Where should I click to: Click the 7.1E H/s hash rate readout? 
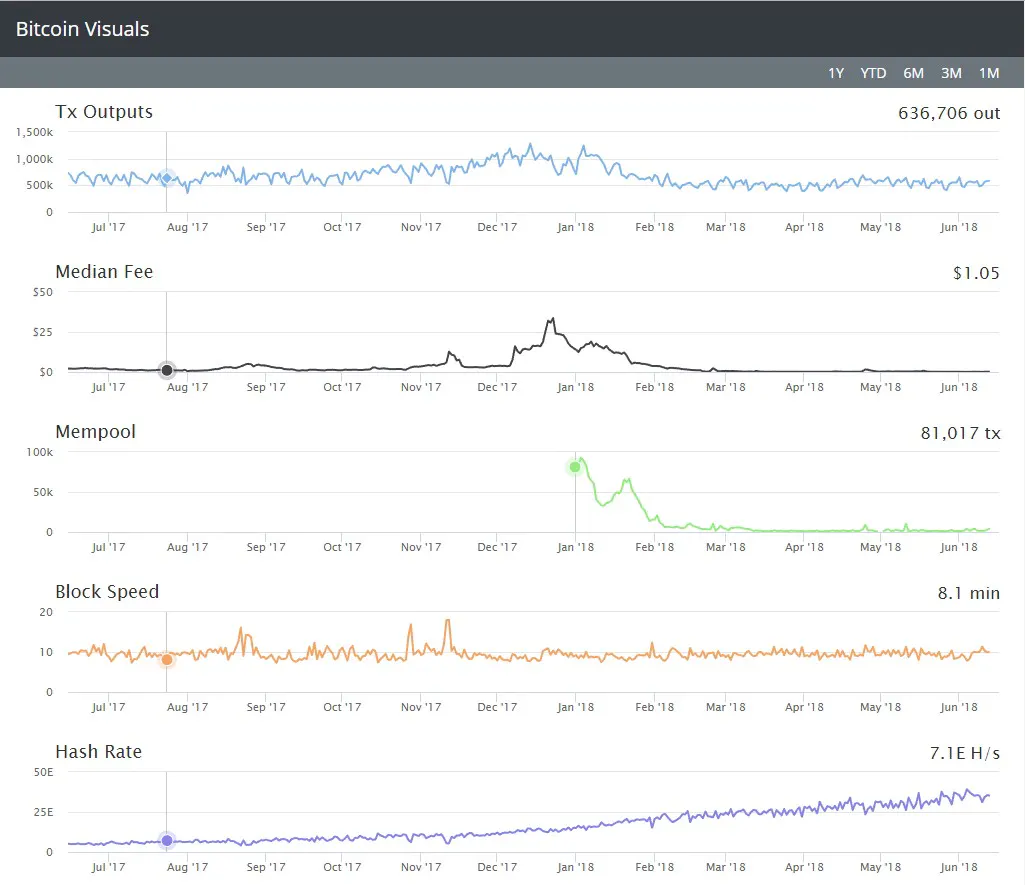(x=963, y=753)
